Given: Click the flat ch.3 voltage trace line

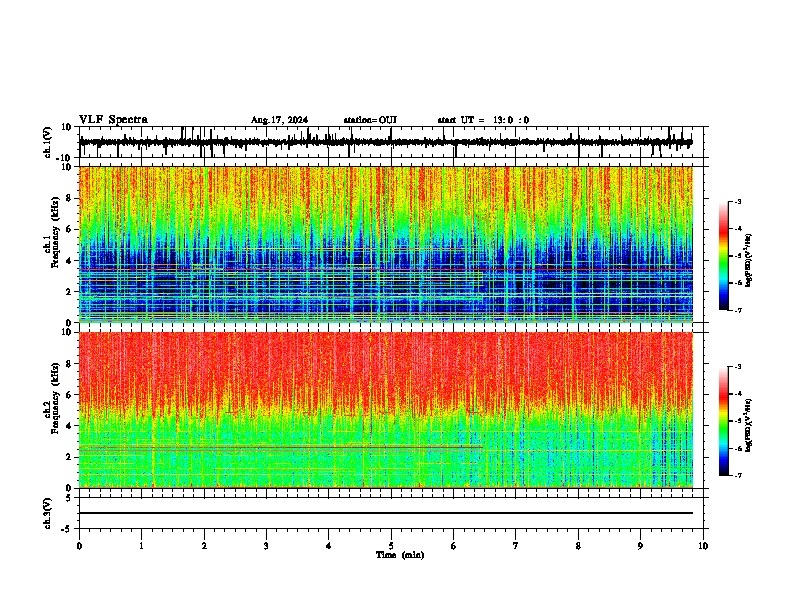Looking at the screenshot, I should [x=386, y=513].
